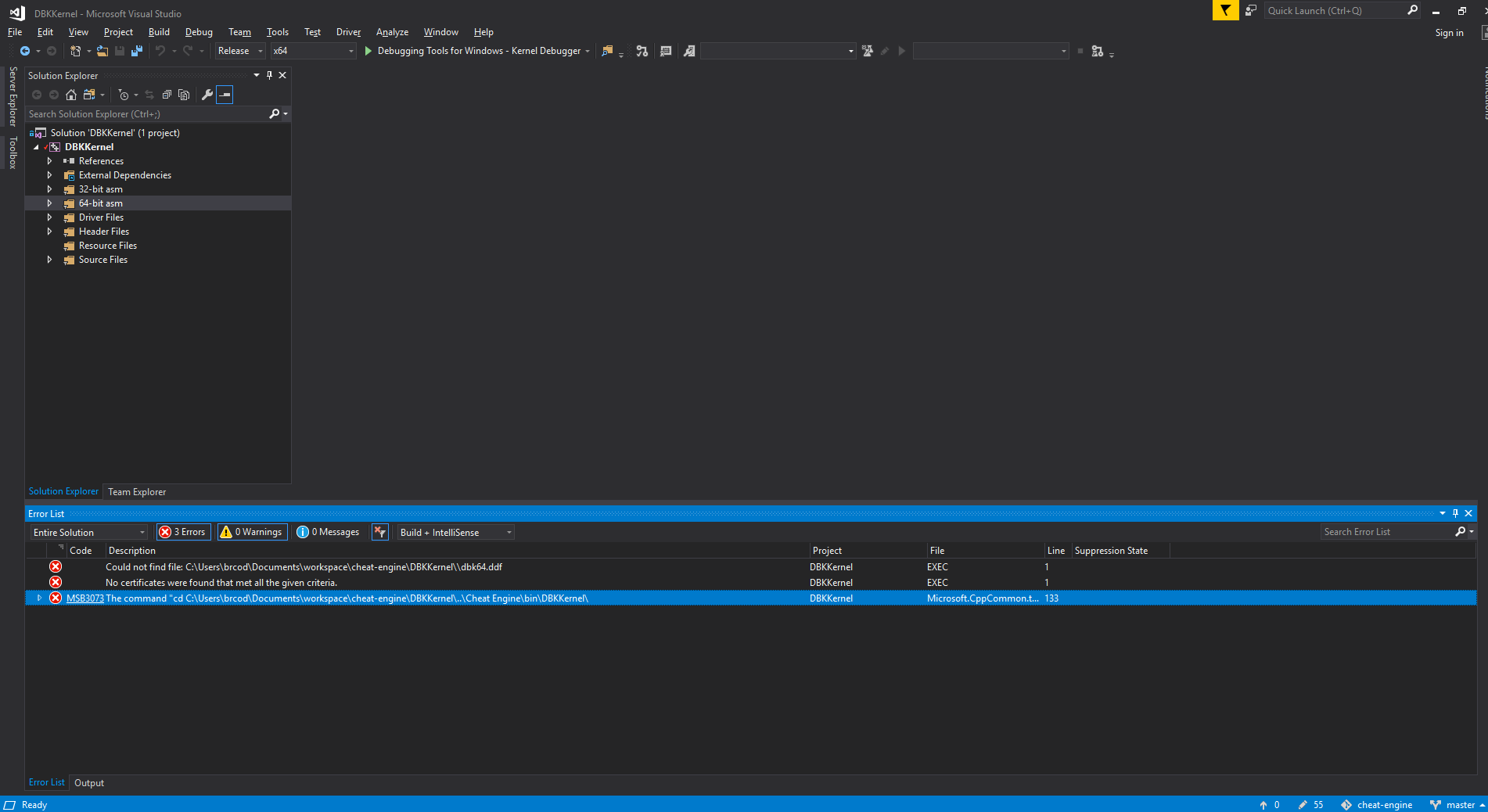
Task: Toggle the 3 Errors filter
Action: pos(183,532)
